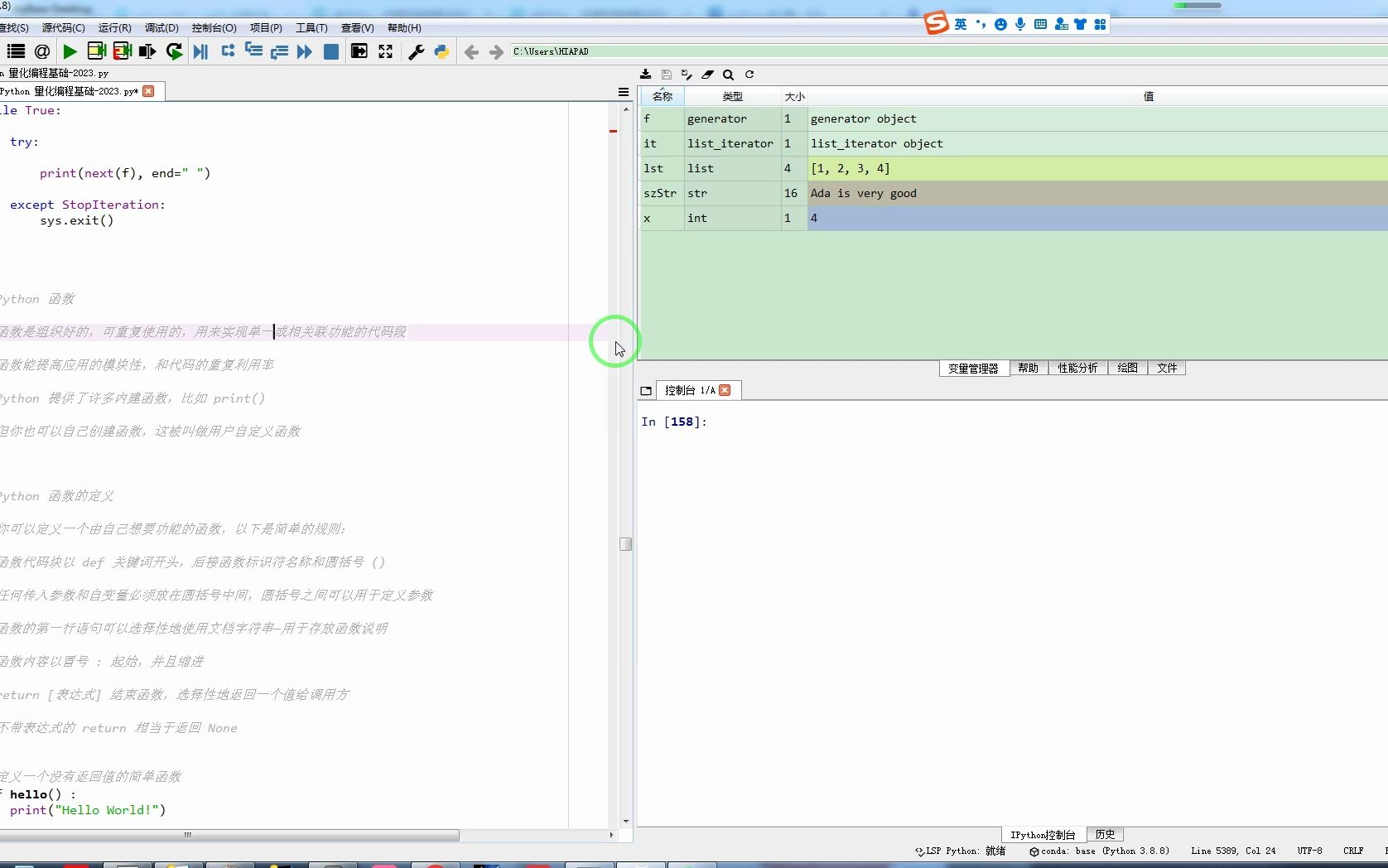Open the 运行(R) menu
The image size is (1388, 868).
point(114,28)
